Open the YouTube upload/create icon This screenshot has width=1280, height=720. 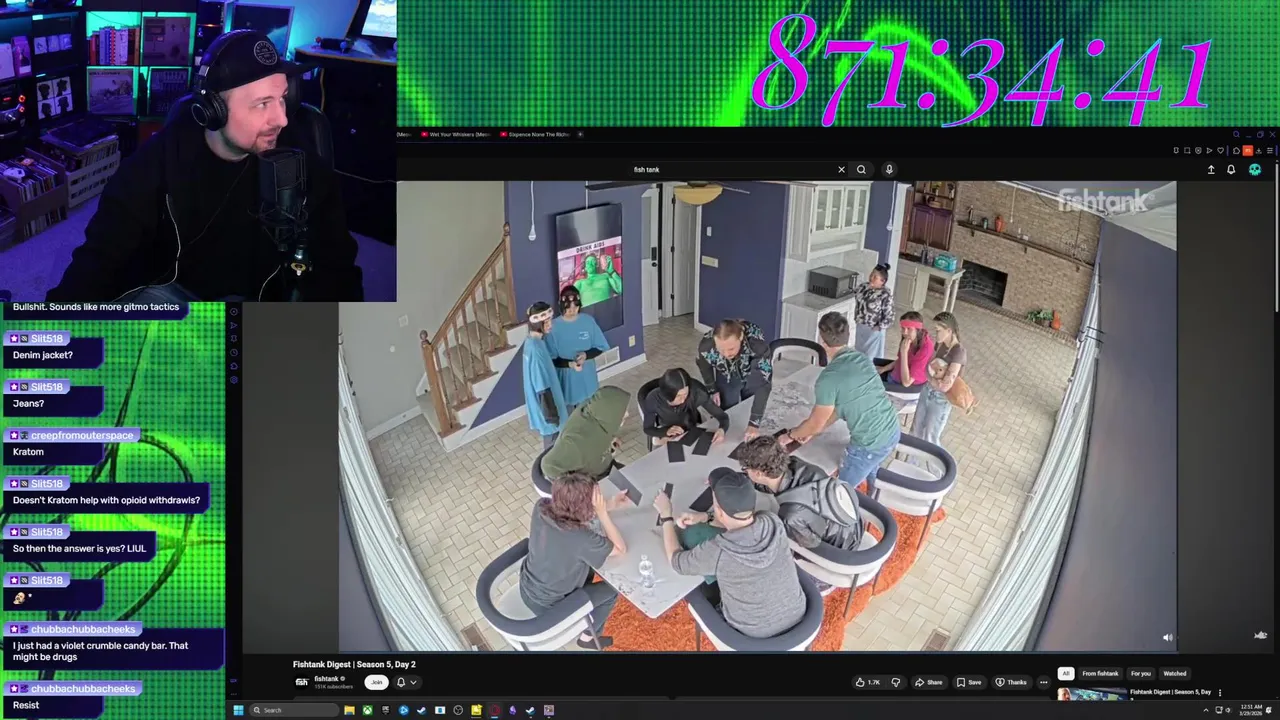click(1211, 170)
